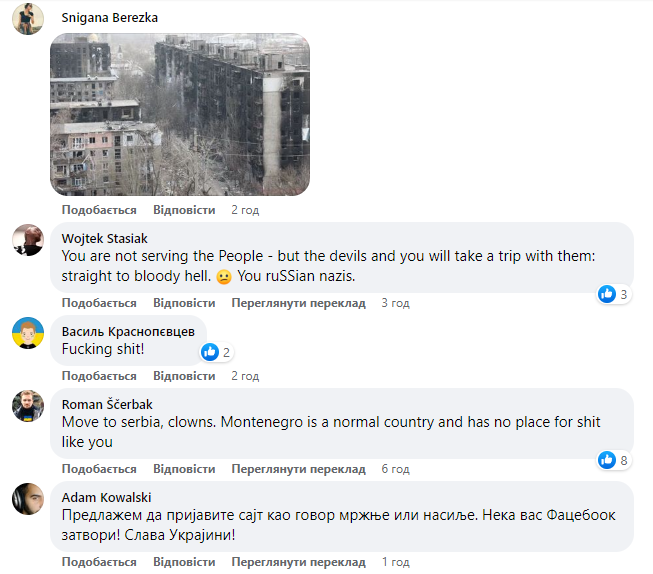Translate Adam Kowalski's Serbian comment

point(298,562)
